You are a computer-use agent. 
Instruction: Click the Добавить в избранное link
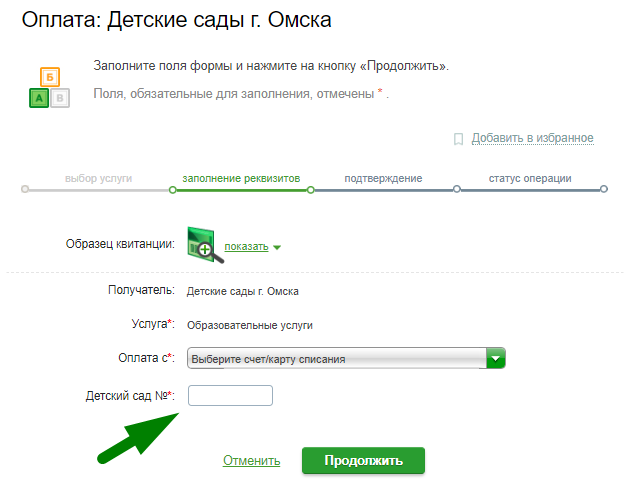pos(532,138)
